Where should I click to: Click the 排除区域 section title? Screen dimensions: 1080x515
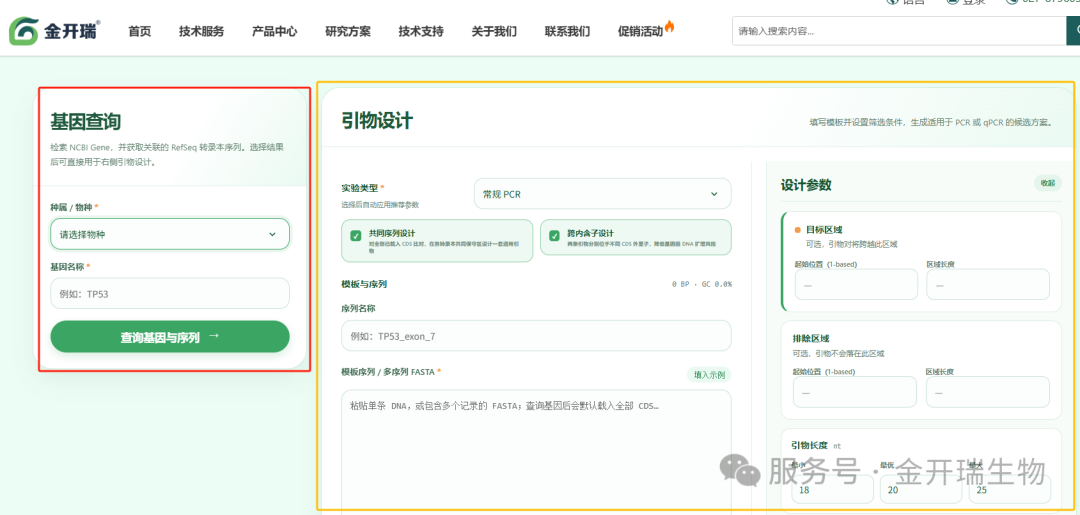[811, 338]
